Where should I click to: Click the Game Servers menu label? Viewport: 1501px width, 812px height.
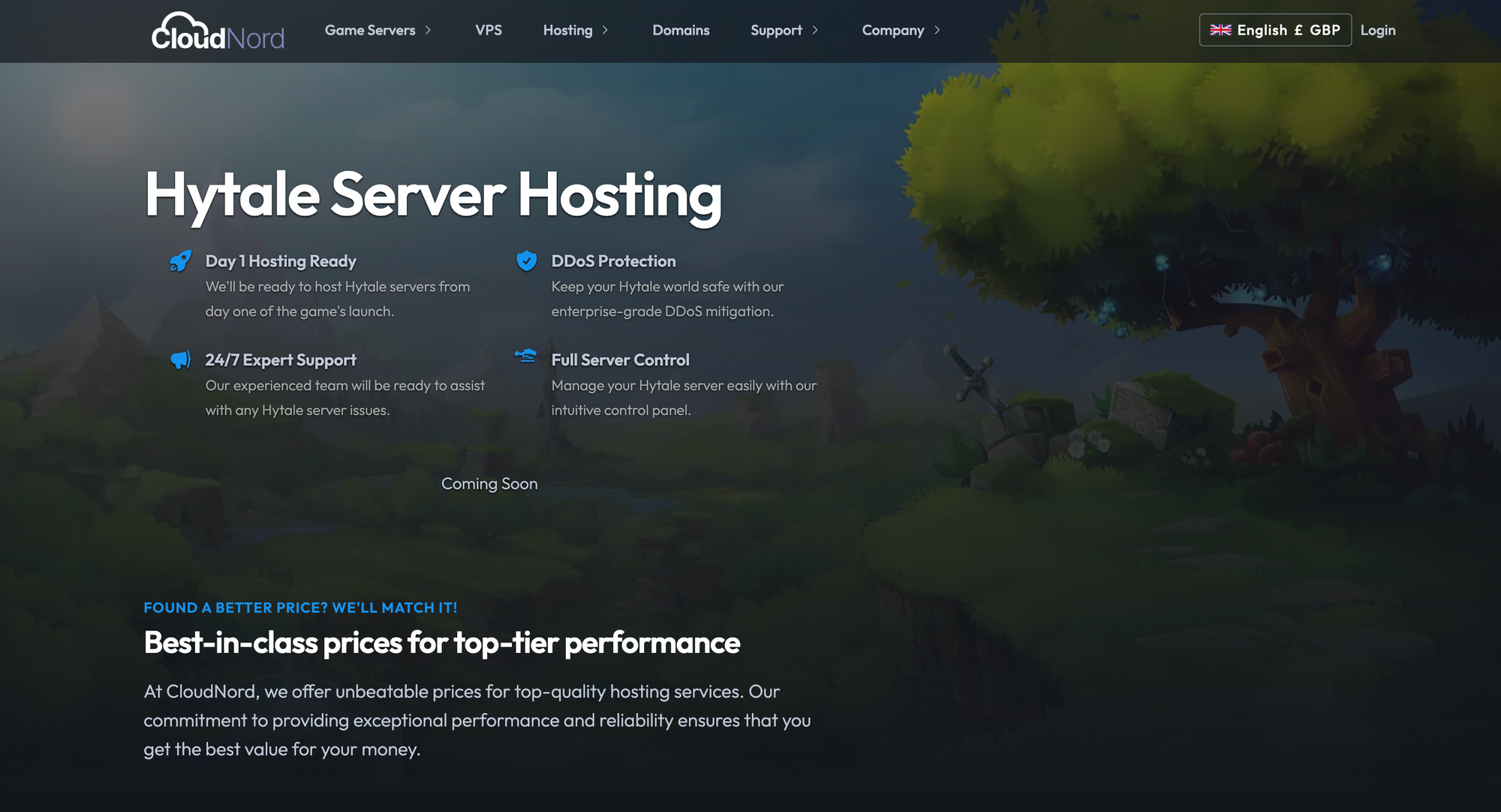coord(370,30)
